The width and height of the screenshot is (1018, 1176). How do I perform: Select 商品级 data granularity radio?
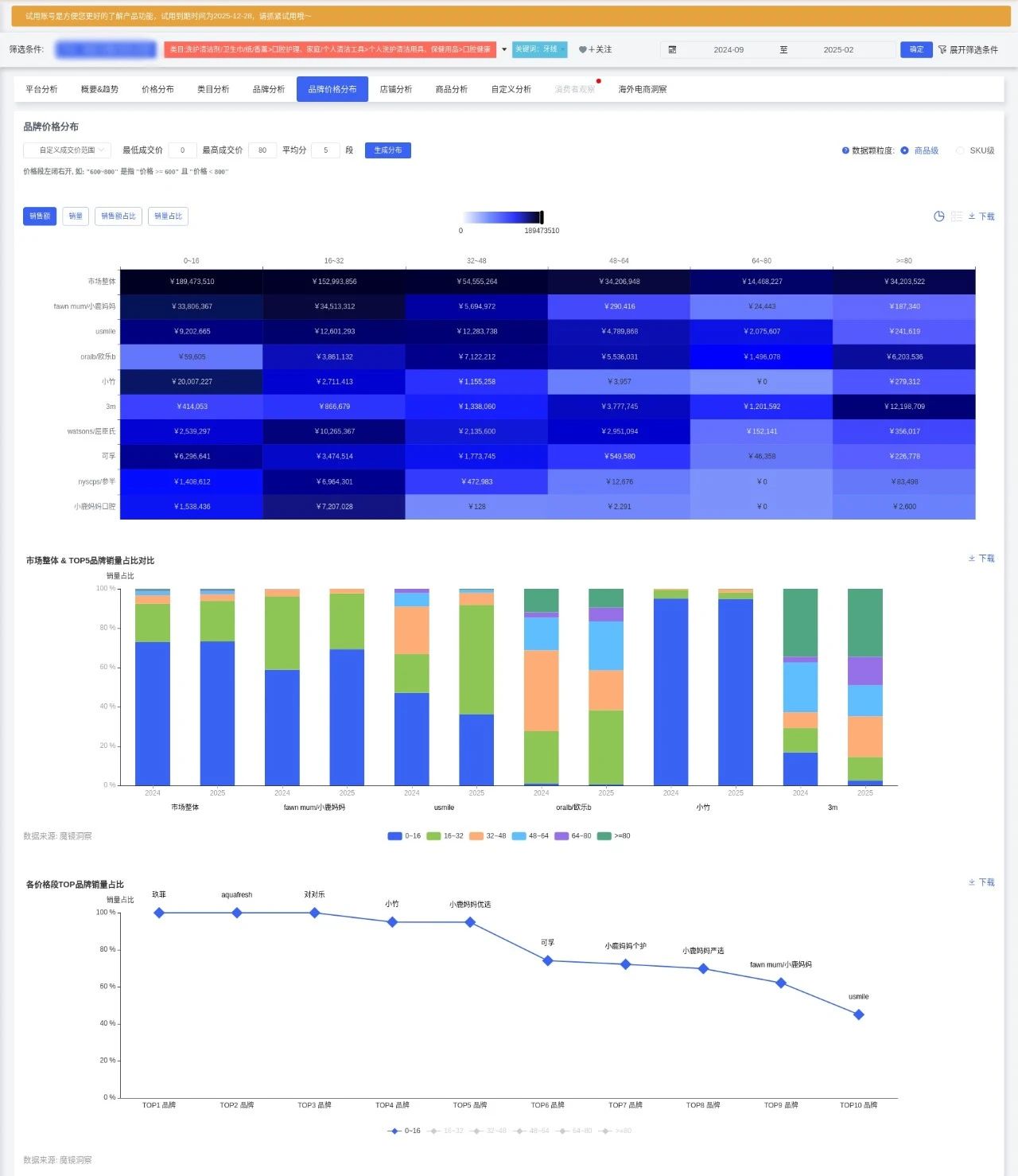tap(904, 150)
